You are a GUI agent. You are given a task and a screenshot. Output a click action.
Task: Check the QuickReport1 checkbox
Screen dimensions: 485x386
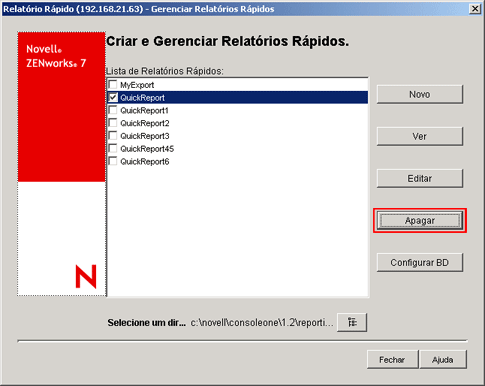(113, 110)
